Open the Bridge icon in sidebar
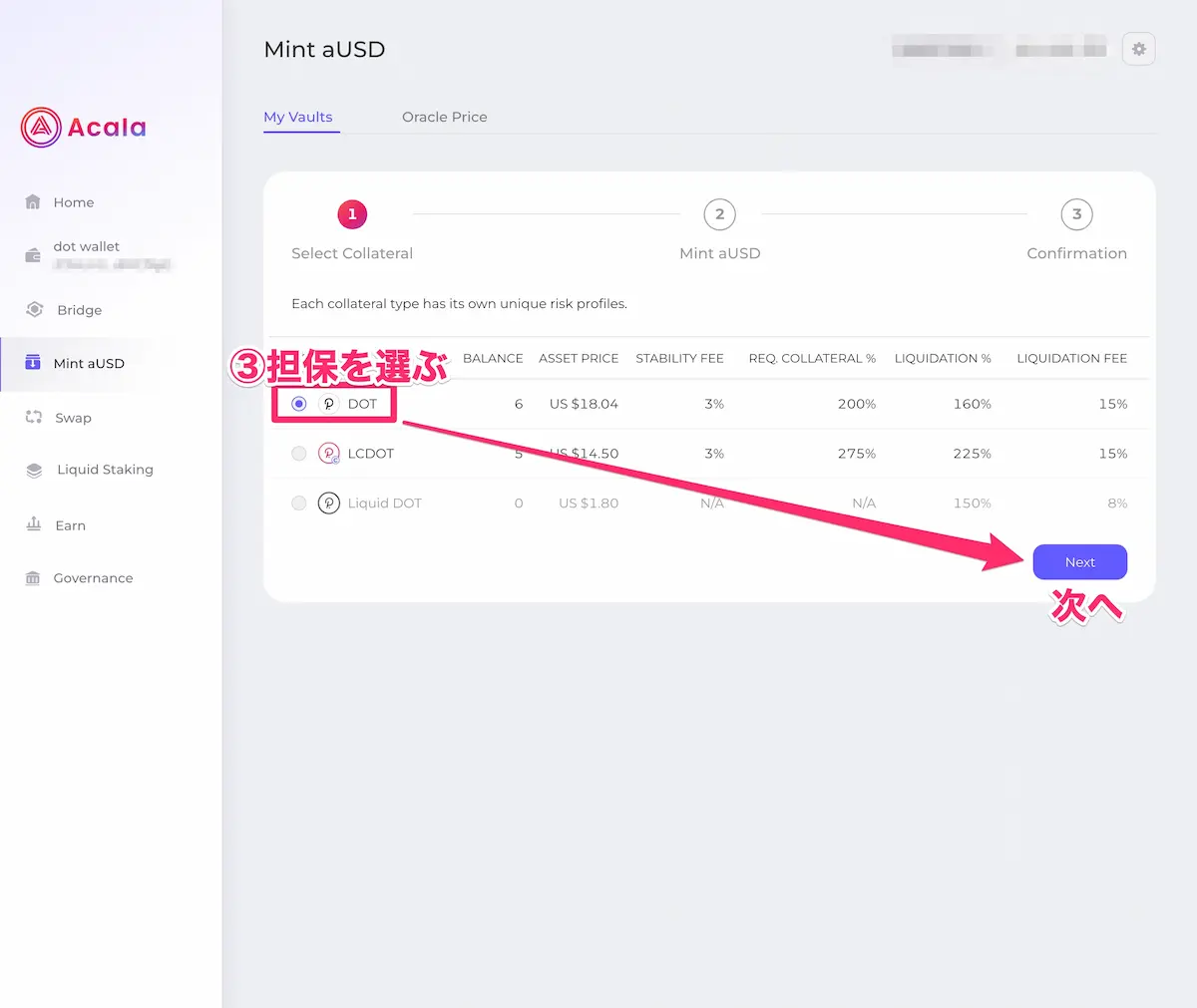This screenshot has width=1197, height=1008. [x=35, y=310]
